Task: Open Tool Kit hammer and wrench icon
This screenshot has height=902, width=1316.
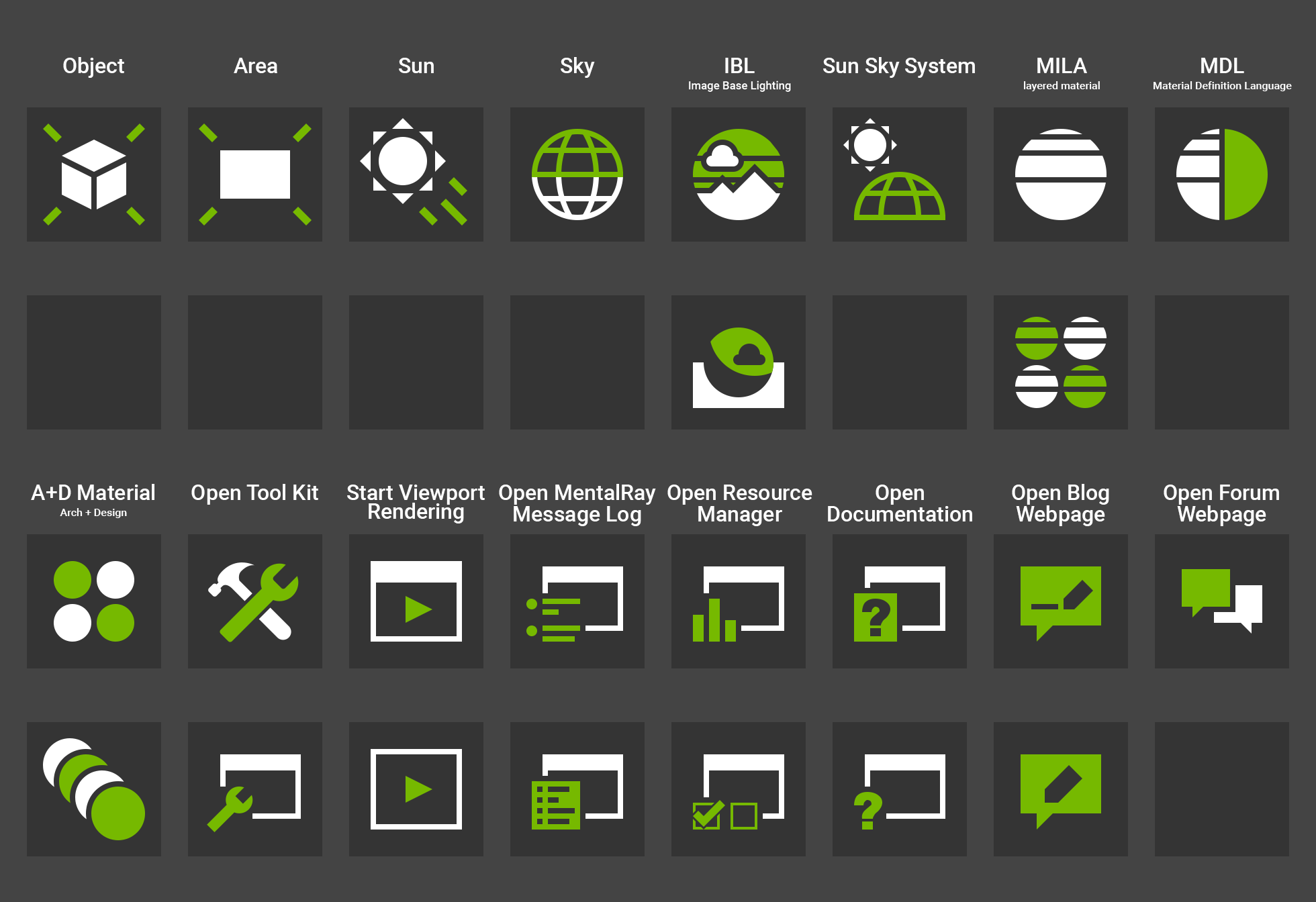Action: (x=255, y=601)
